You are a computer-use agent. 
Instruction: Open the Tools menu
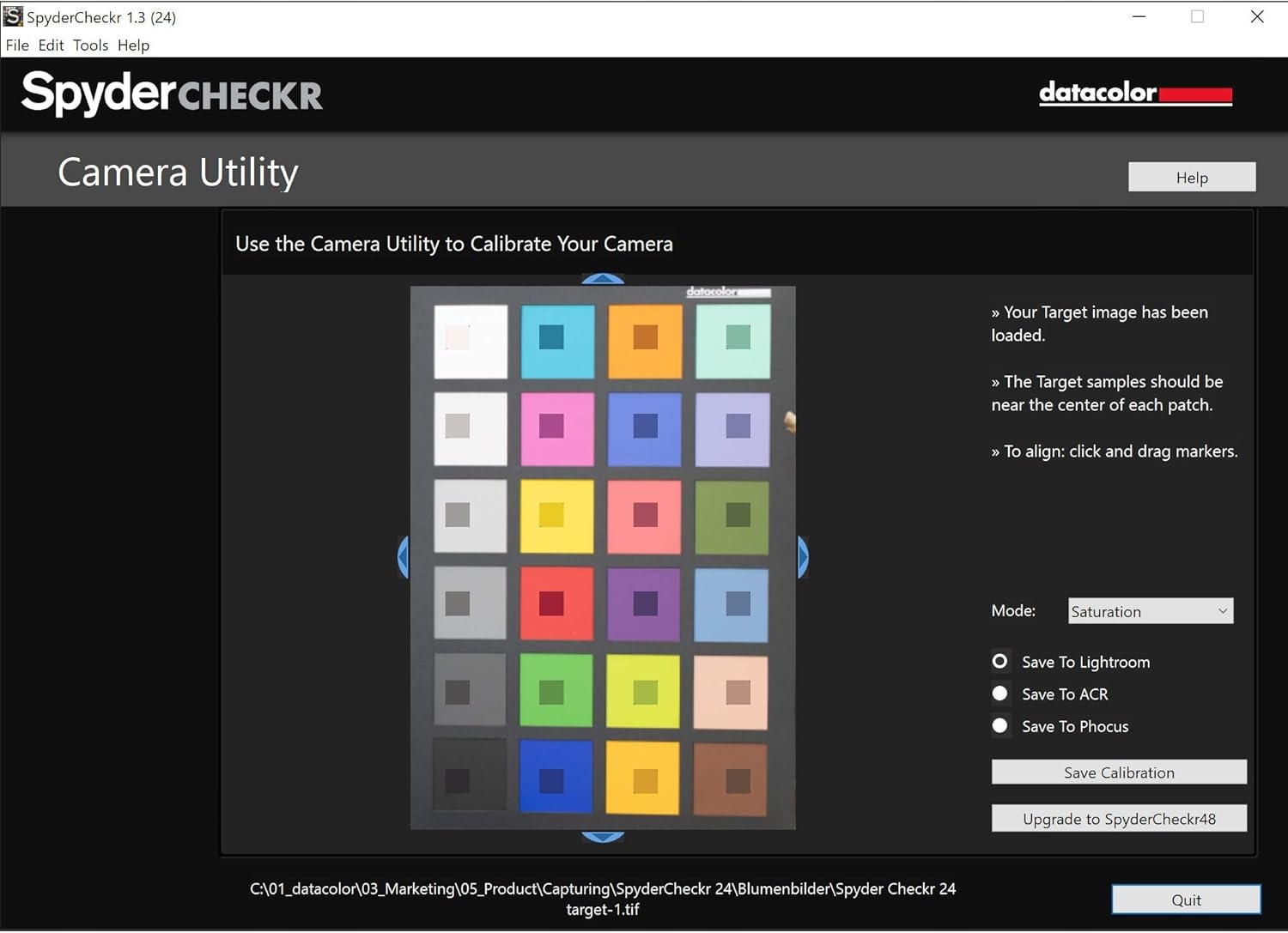[x=90, y=45]
